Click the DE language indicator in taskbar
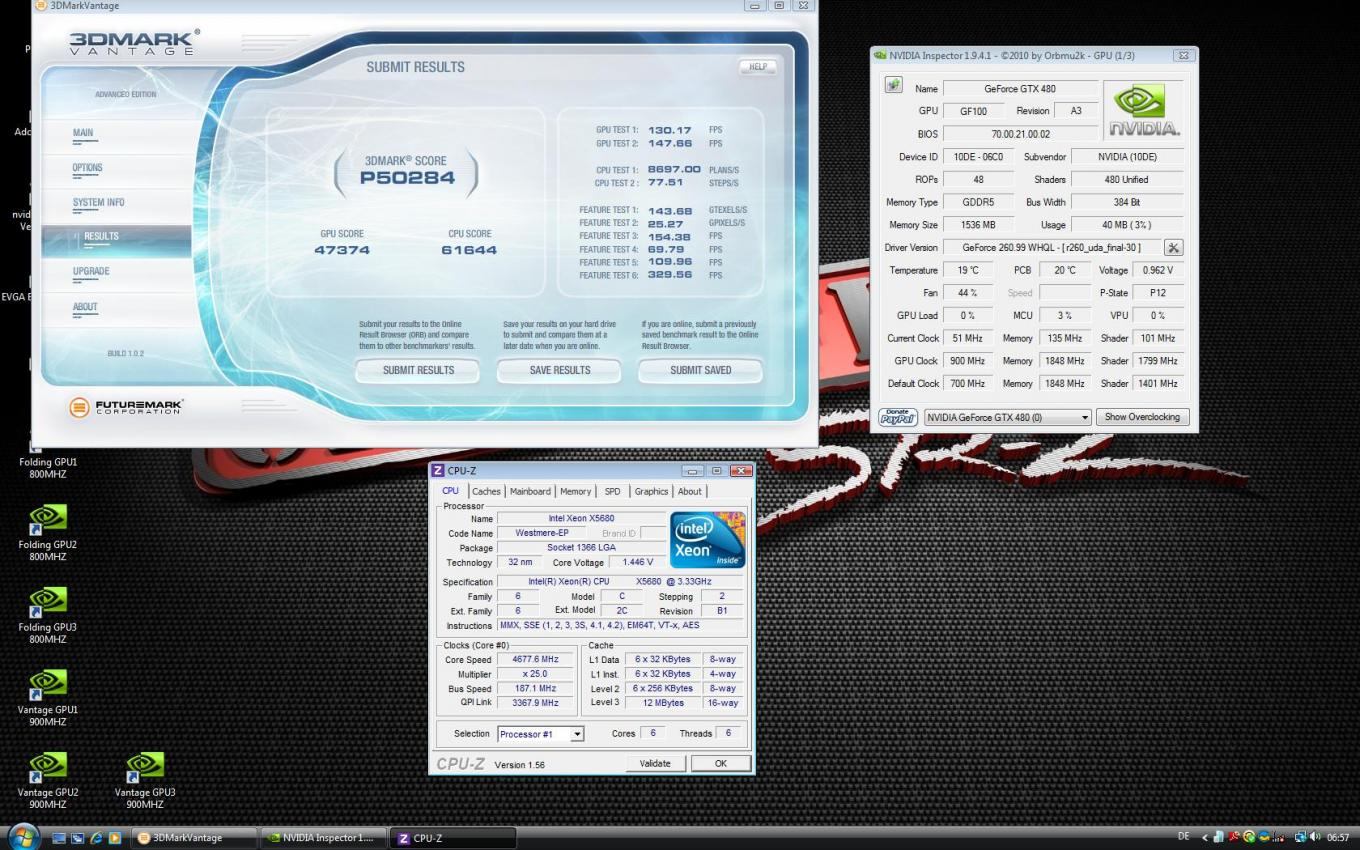Viewport: 1360px width, 850px height. pyautogui.click(x=1184, y=837)
